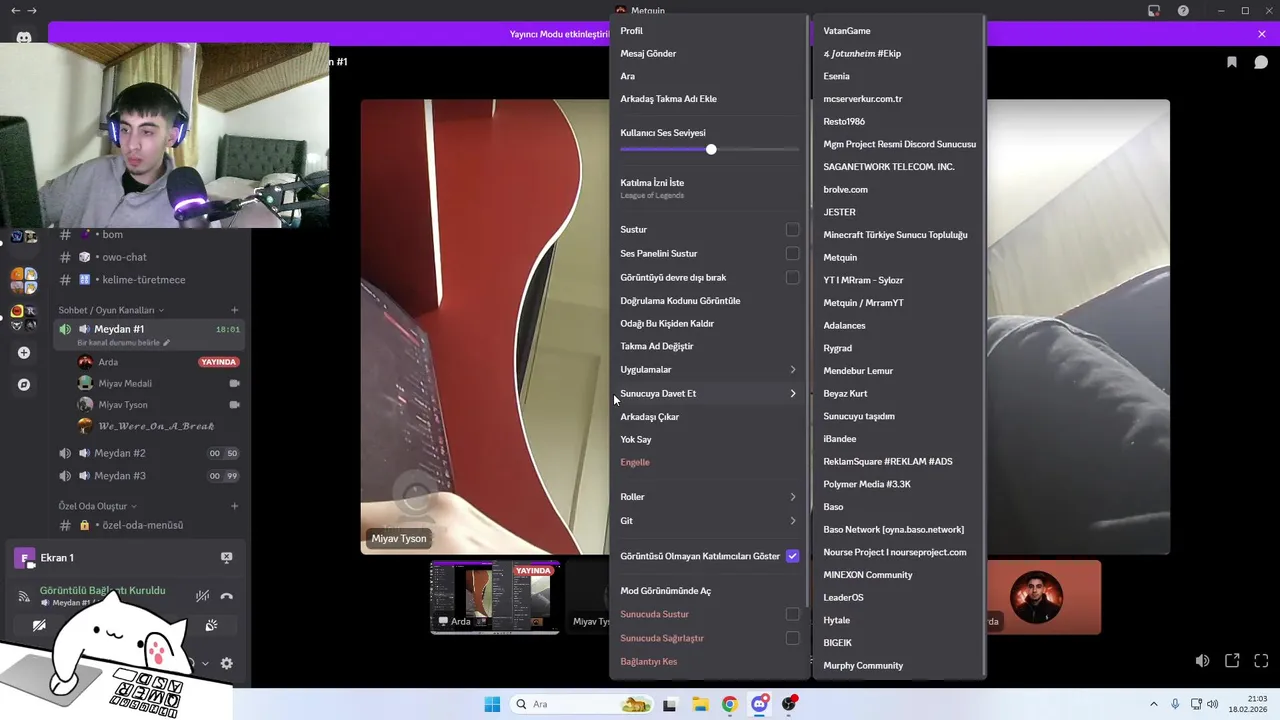Collapse the Özel Oda Oluştur category

tap(97, 506)
